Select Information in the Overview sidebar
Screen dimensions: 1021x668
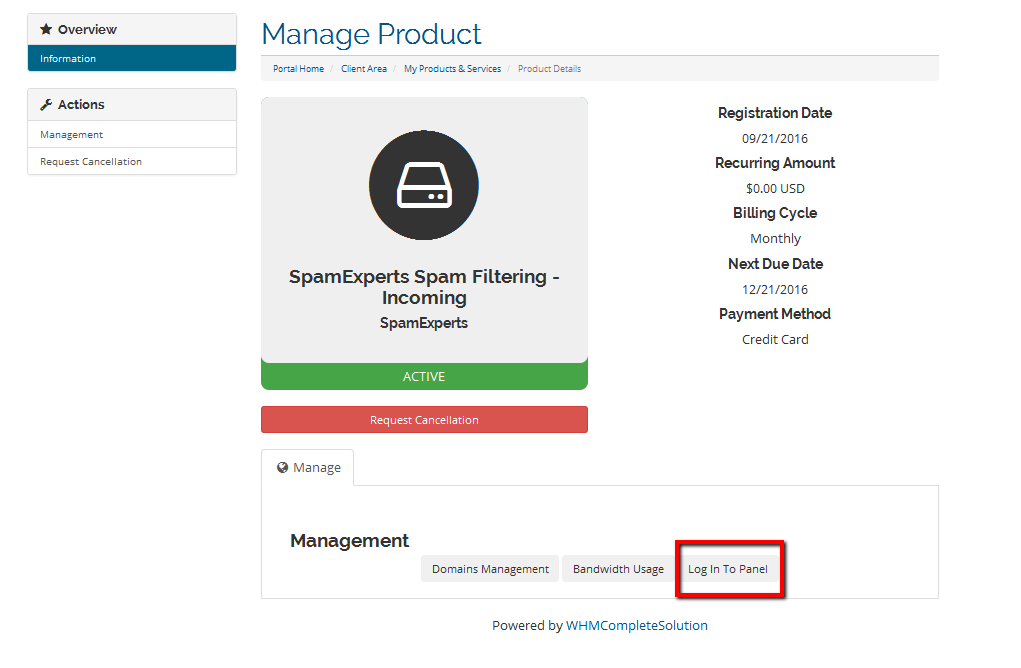[132, 58]
